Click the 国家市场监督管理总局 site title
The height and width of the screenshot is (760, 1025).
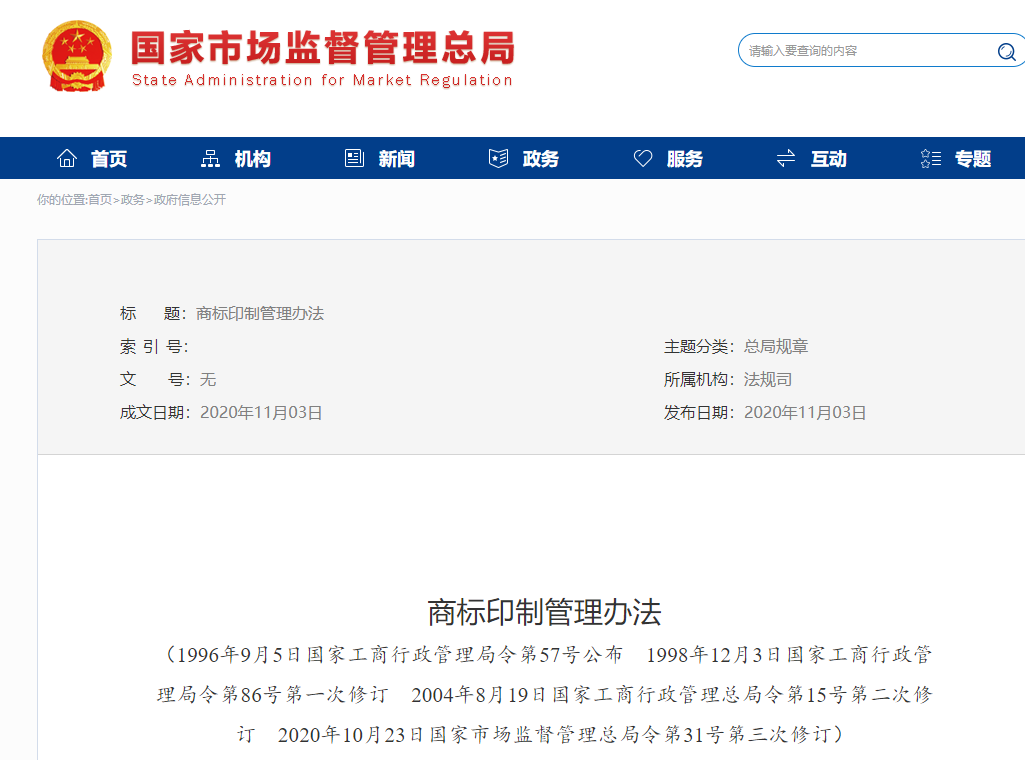(322, 47)
